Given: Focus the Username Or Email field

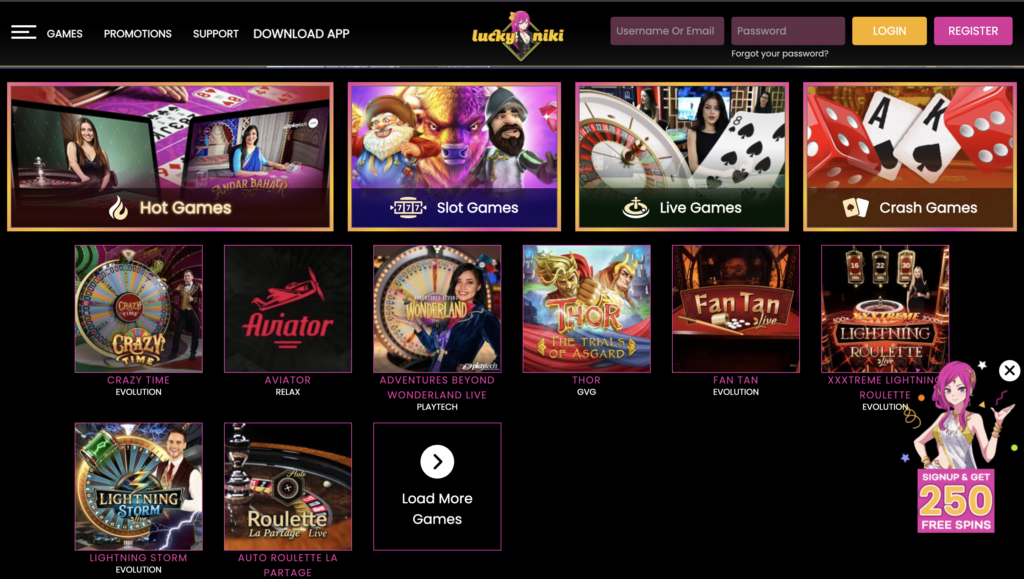Looking at the screenshot, I should point(667,31).
